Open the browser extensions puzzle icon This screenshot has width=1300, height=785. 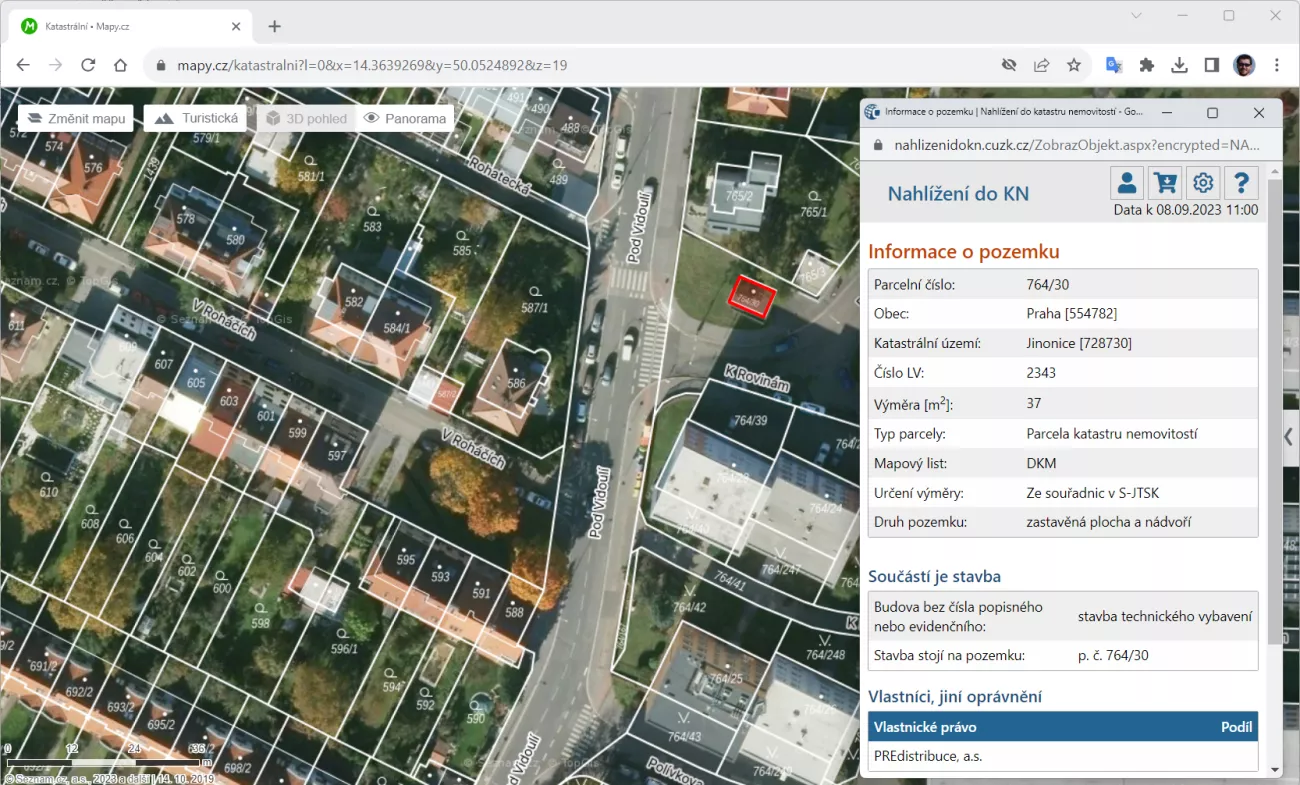point(1147,65)
